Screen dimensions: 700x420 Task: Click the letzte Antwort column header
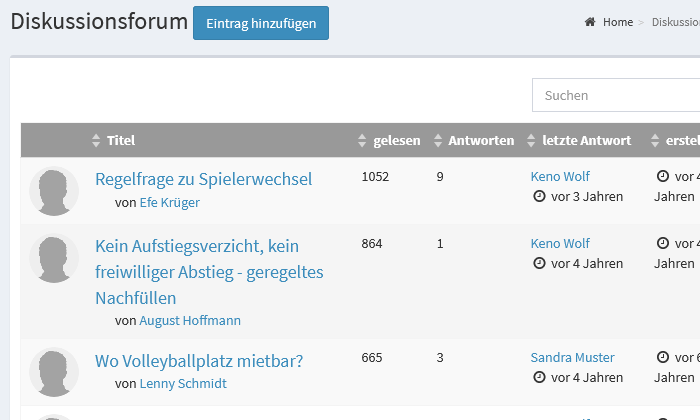[587, 140]
